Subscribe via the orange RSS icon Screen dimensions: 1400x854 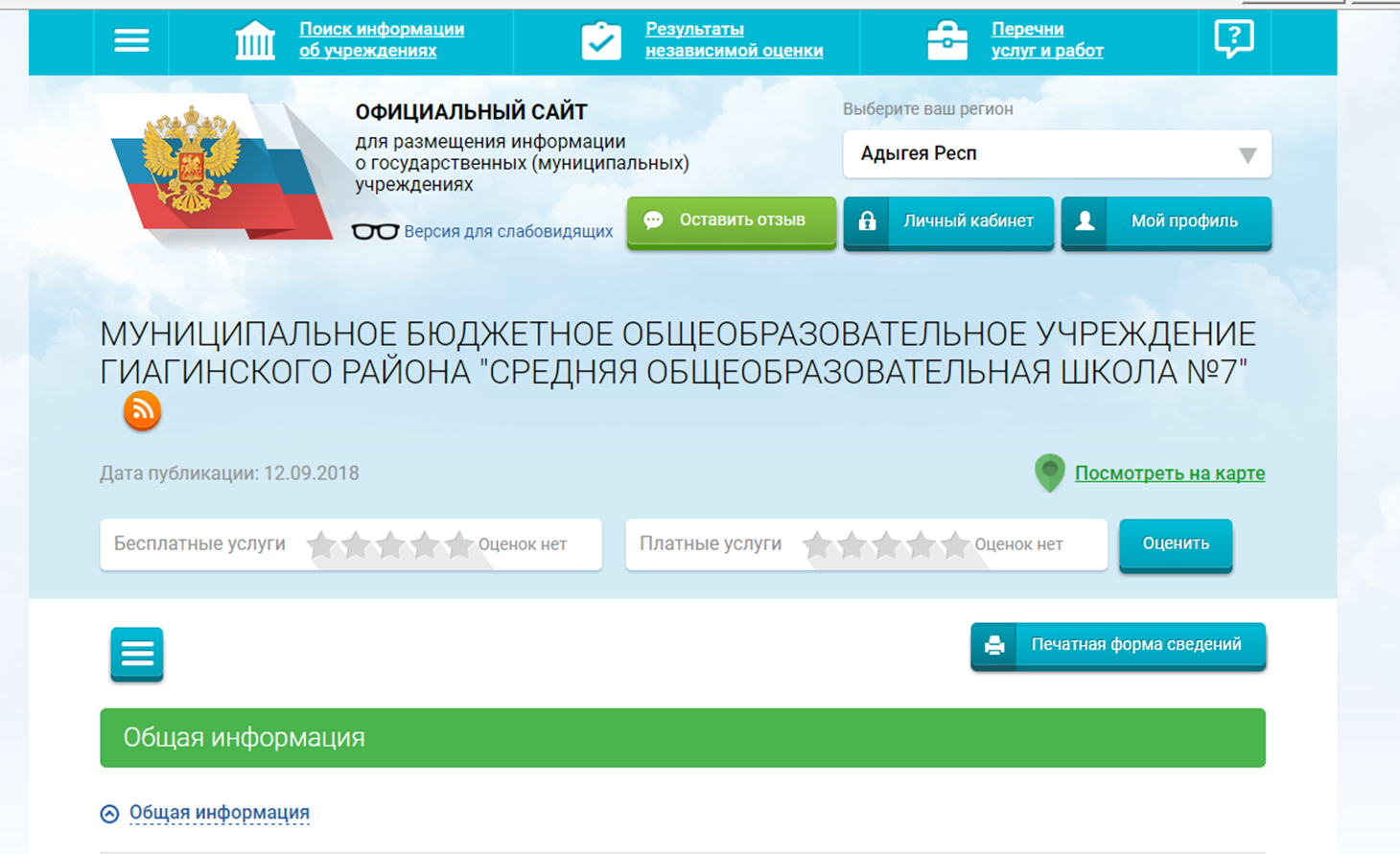(x=142, y=411)
